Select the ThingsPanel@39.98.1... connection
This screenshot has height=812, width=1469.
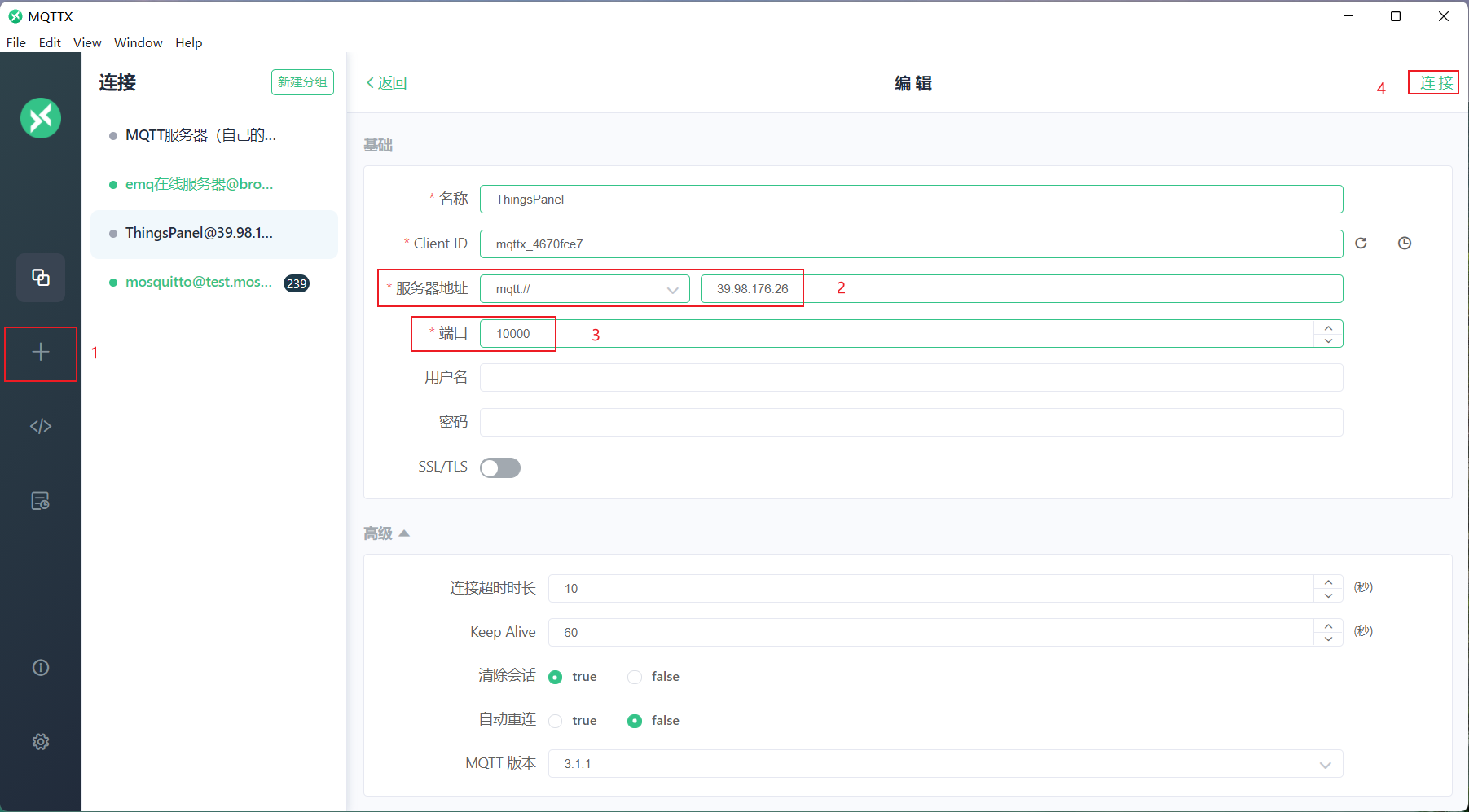point(214,234)
